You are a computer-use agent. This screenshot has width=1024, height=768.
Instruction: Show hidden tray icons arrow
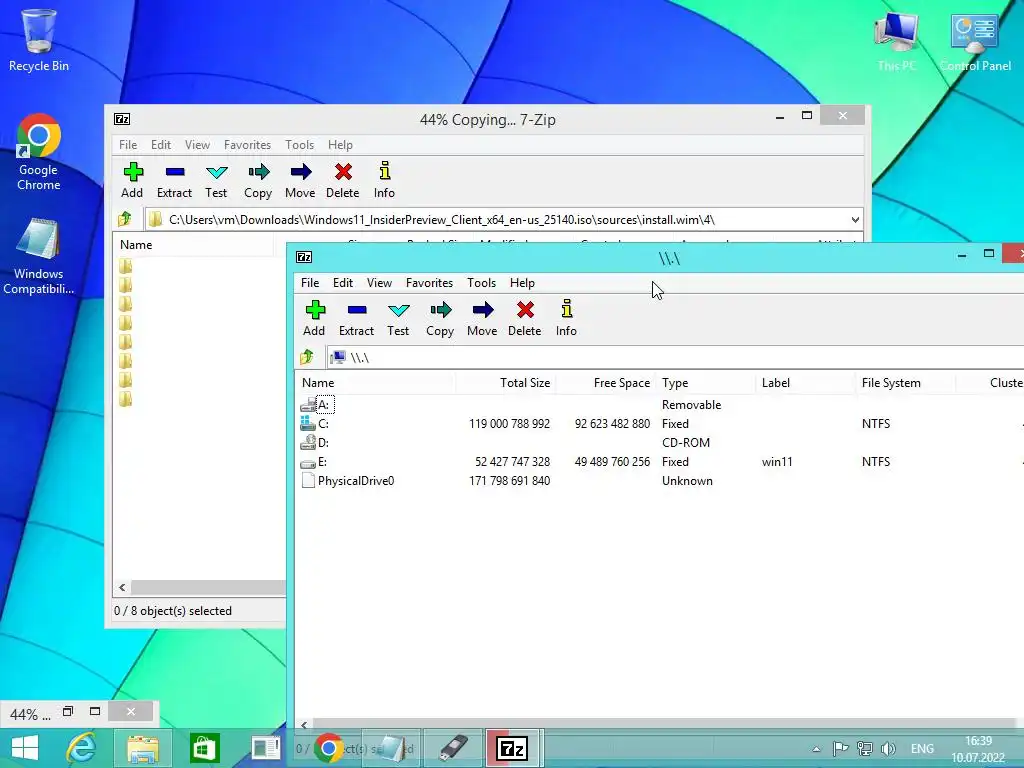click(x=816, y=749)
